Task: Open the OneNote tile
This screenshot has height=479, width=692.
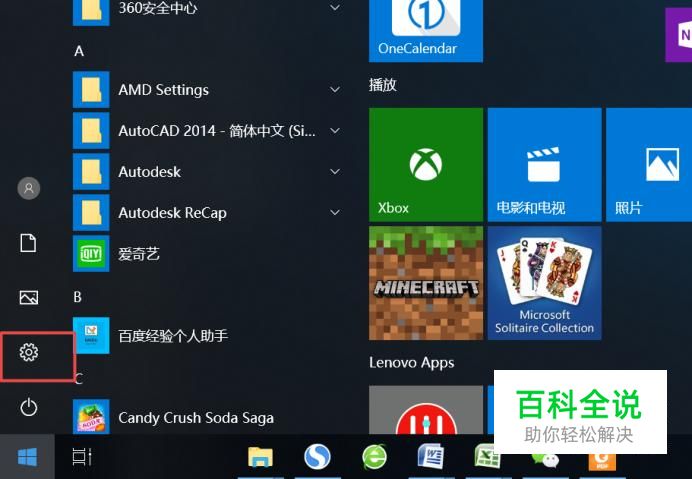Action: coord(679,35)
